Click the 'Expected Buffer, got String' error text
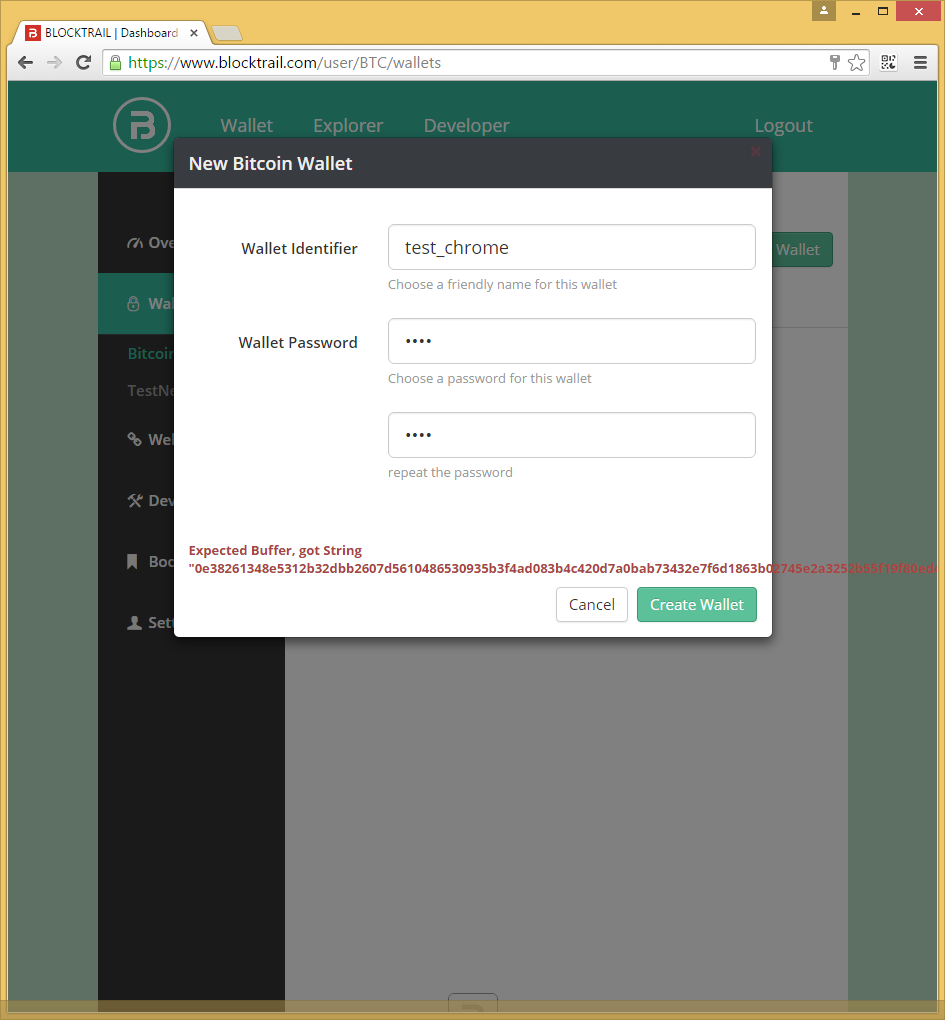945x1020 pixels. [275, 550]
